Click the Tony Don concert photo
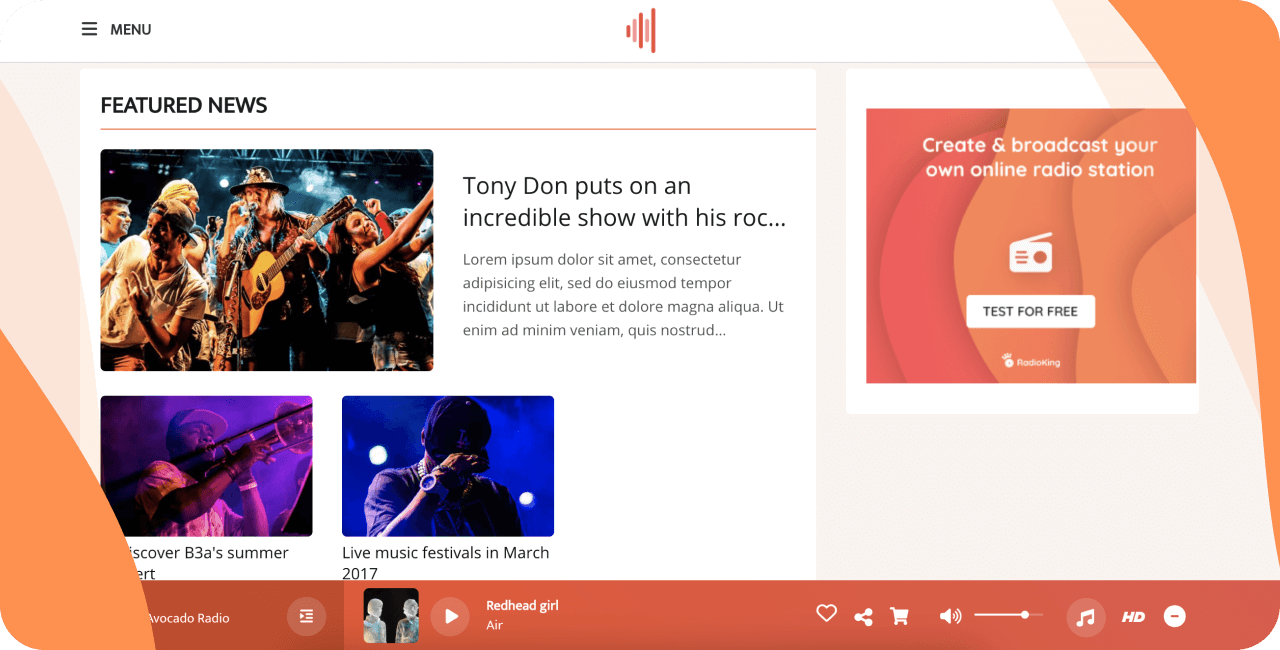1280x650 pixels. point(266,260)
